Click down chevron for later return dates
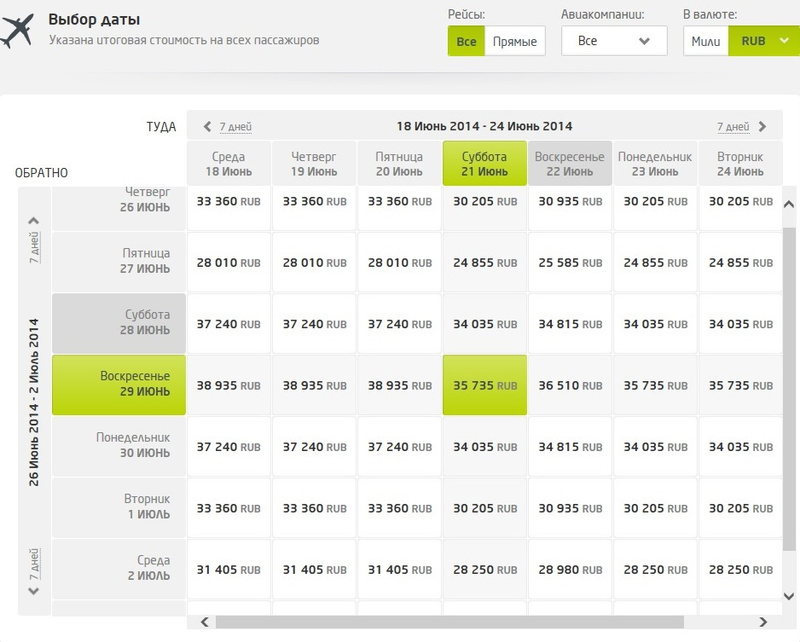This screenshot has width=800, height=642. [x=34, y=590]
